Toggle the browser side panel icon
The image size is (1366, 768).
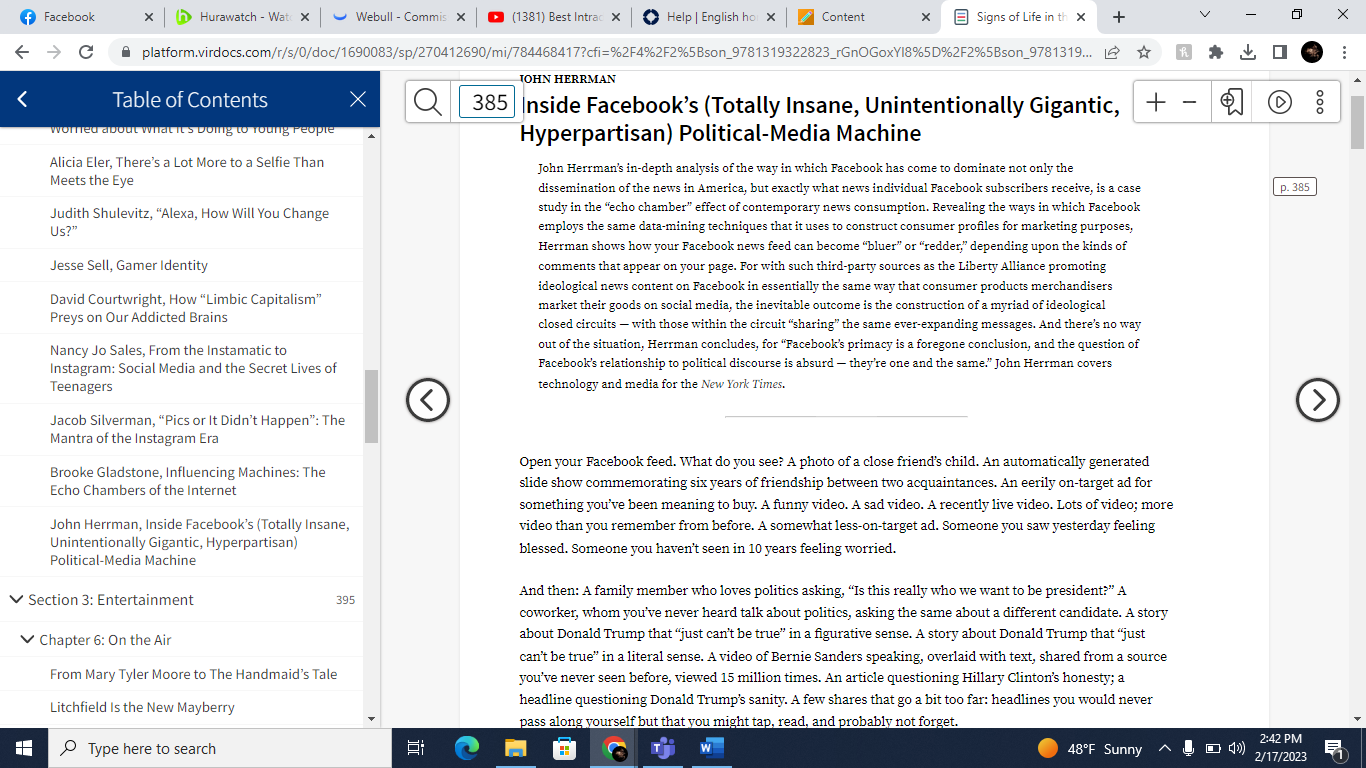click(1280, 52)
